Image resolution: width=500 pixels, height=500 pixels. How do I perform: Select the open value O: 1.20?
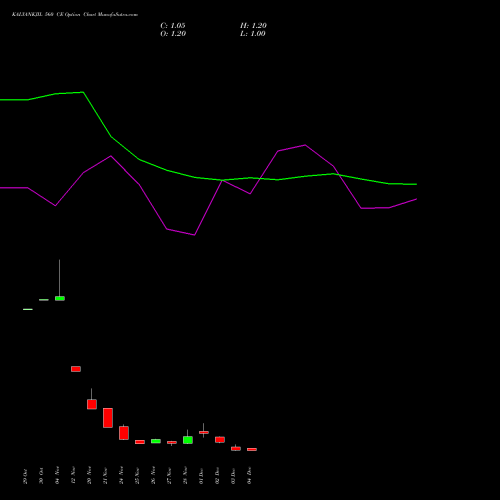[x=173, y=34]
